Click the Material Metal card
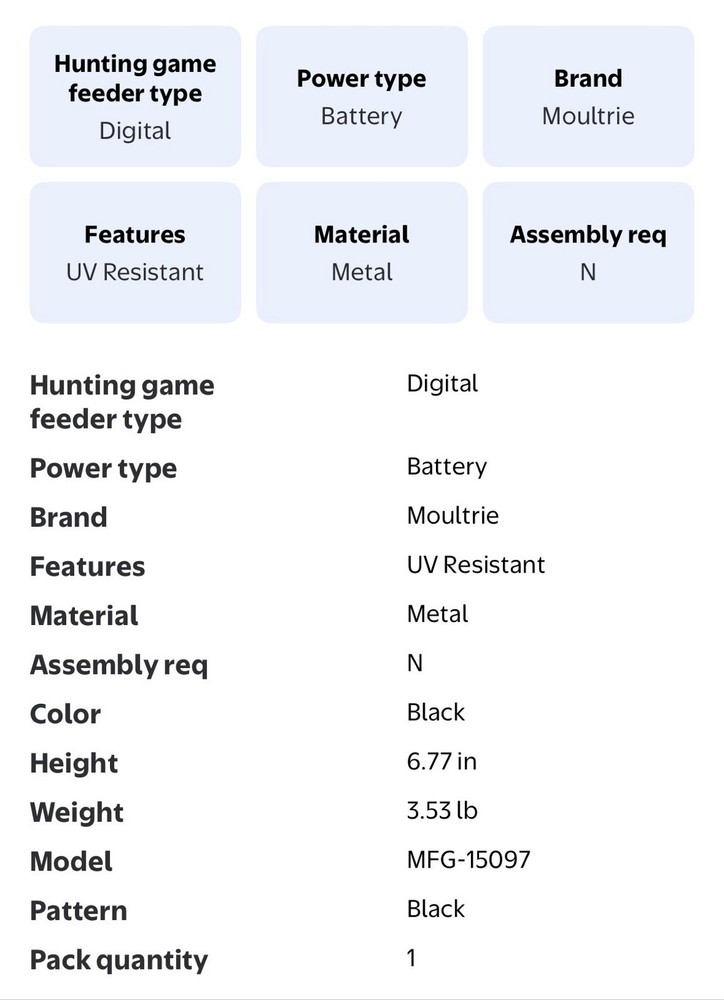This screenshot has width=724, height=1000. (361, 253)
